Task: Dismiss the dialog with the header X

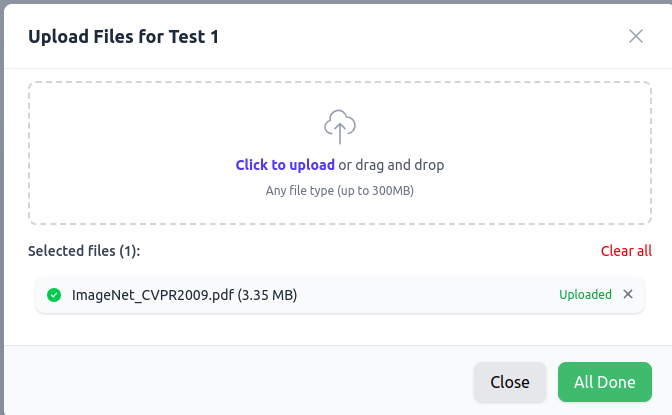Action: tap(636, 36)
